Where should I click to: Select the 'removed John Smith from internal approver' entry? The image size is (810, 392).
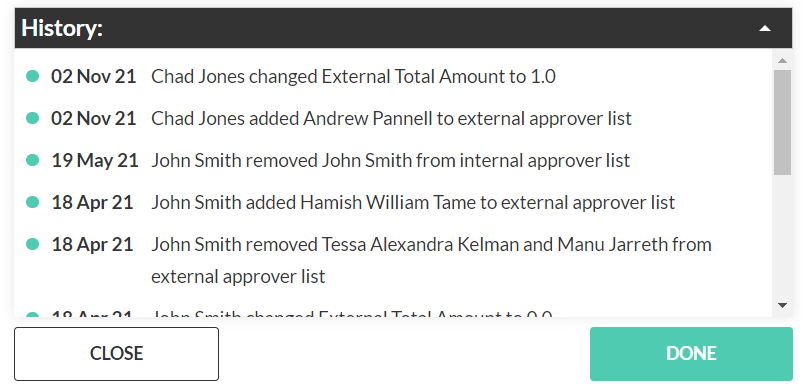(391, 160)
